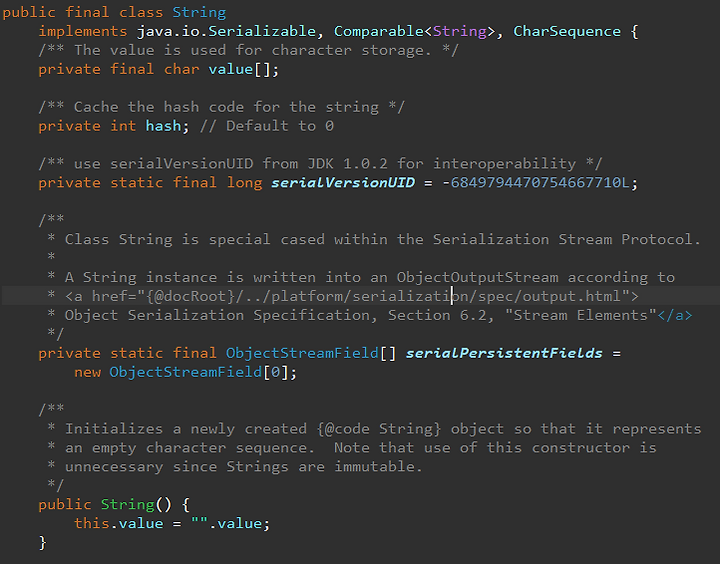The height and width of the screenshot is (564, 720).
Task: Click the serialVersionUID identifier
Action: [x=343, y=183]
